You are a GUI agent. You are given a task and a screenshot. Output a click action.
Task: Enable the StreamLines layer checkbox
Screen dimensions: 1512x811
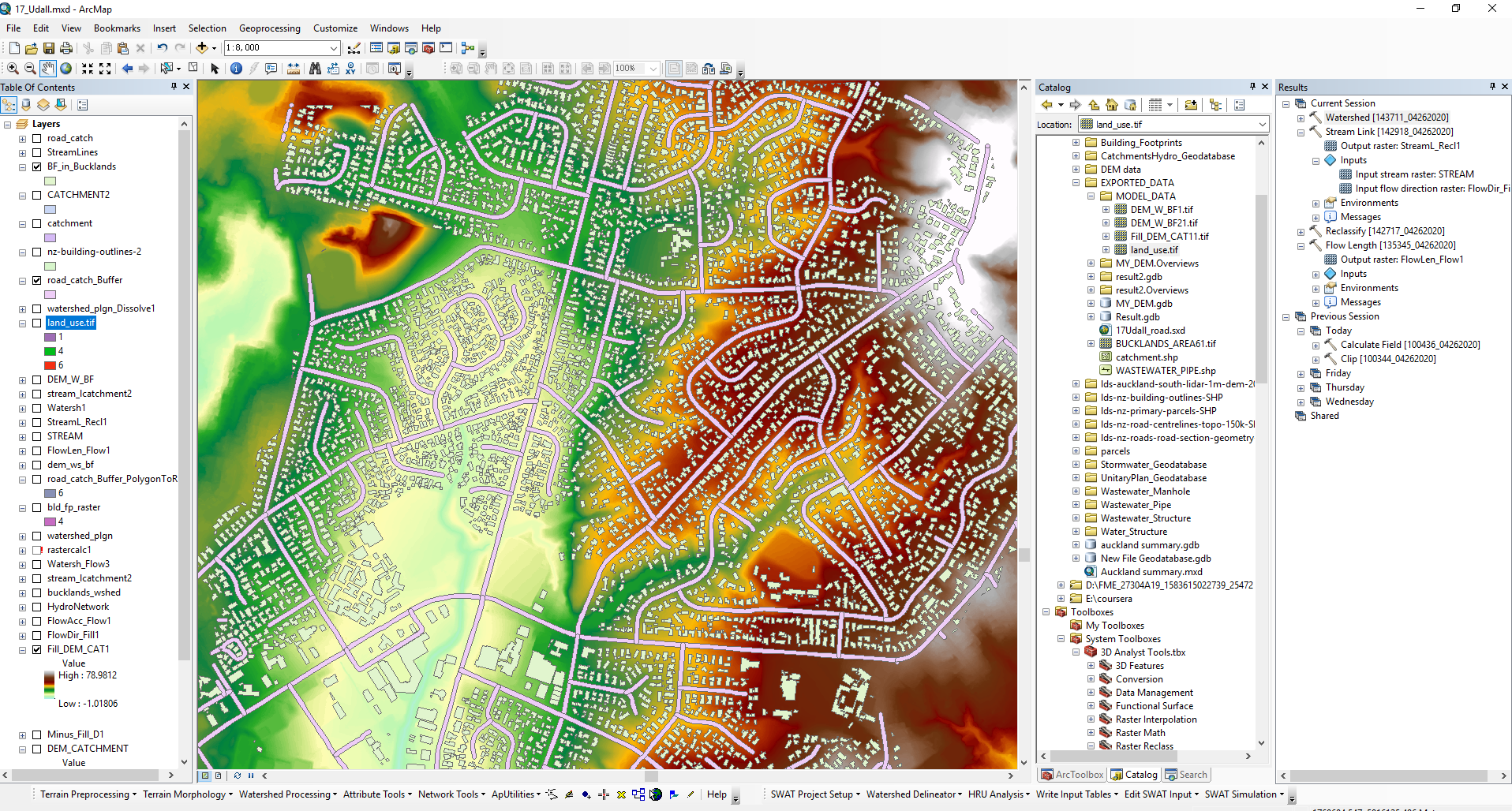pos(36,152)
